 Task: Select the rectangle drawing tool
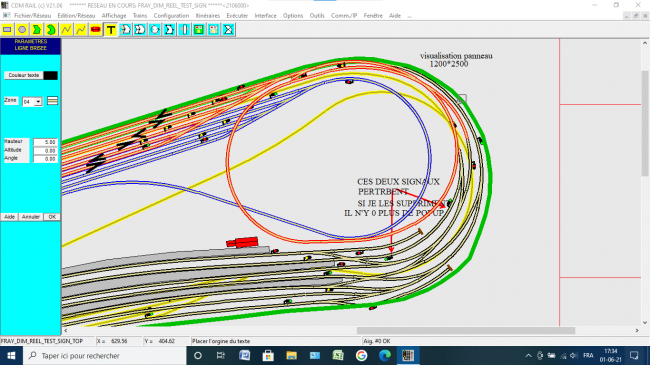coord(7,29)
